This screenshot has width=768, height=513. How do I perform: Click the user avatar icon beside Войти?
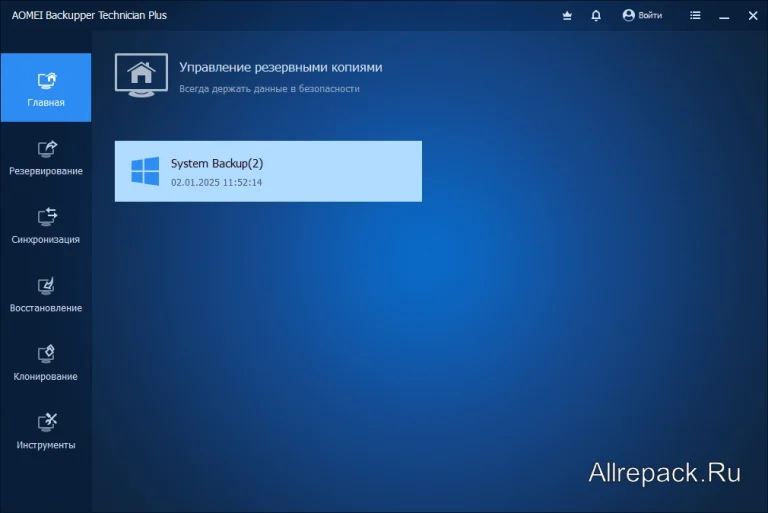click(x=628, y=16)
